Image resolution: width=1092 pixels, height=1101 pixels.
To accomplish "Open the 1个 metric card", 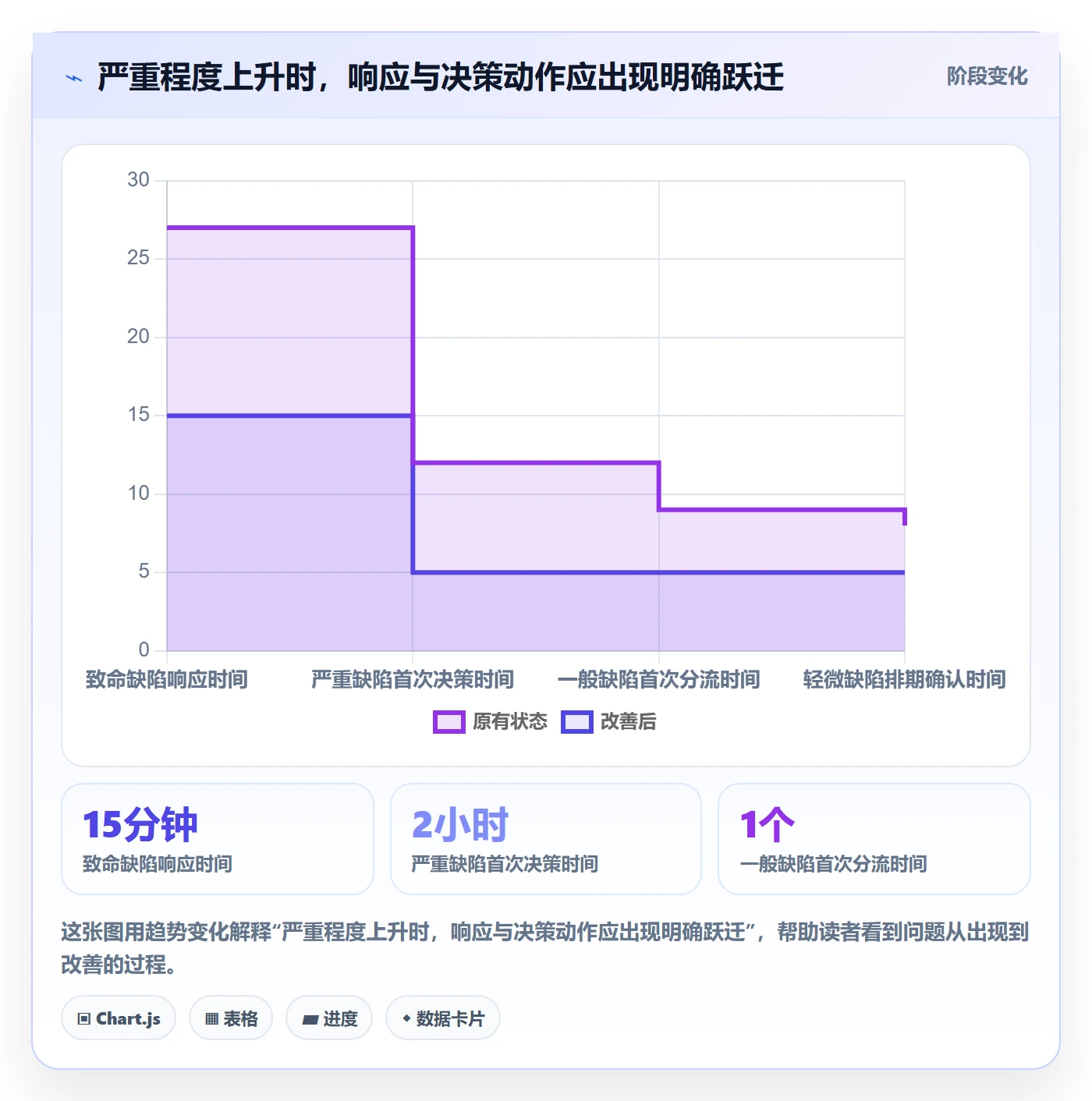I will [874, 839].
